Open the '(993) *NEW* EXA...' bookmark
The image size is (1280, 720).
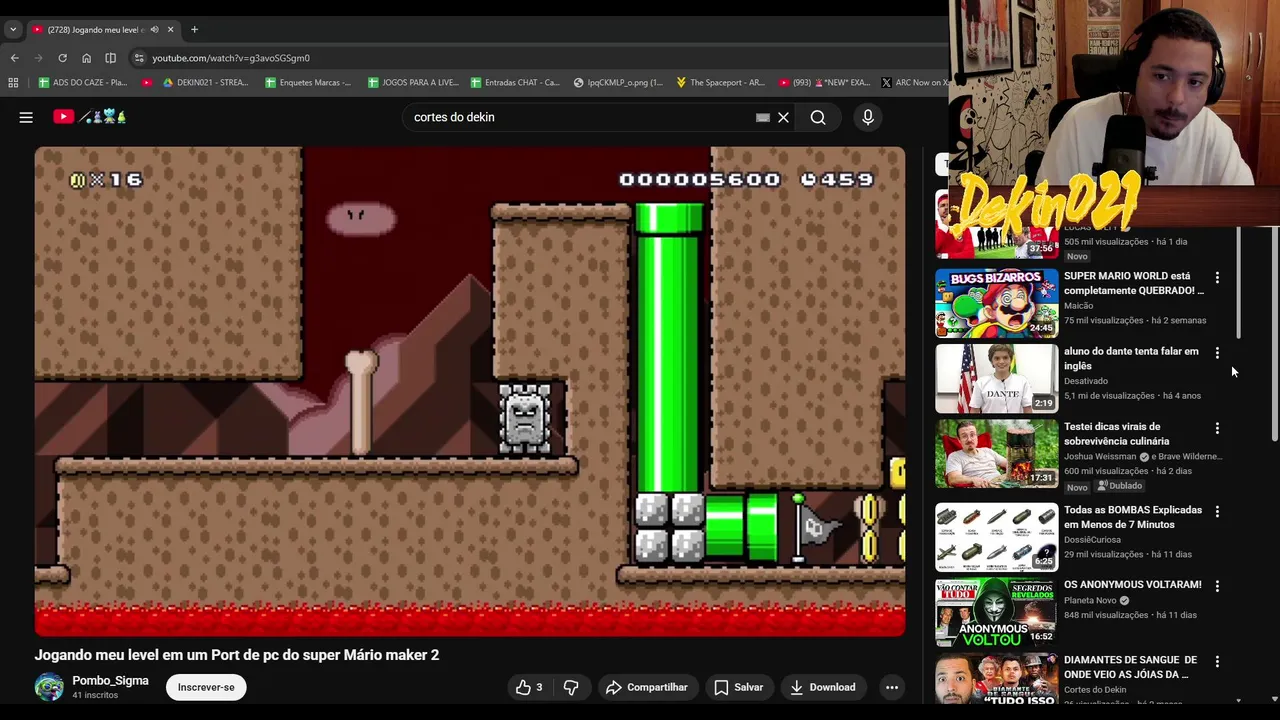pos(824,83)
